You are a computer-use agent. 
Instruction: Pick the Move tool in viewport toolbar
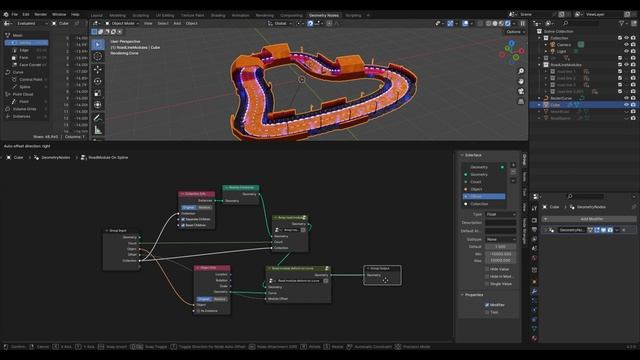[98, 69]
